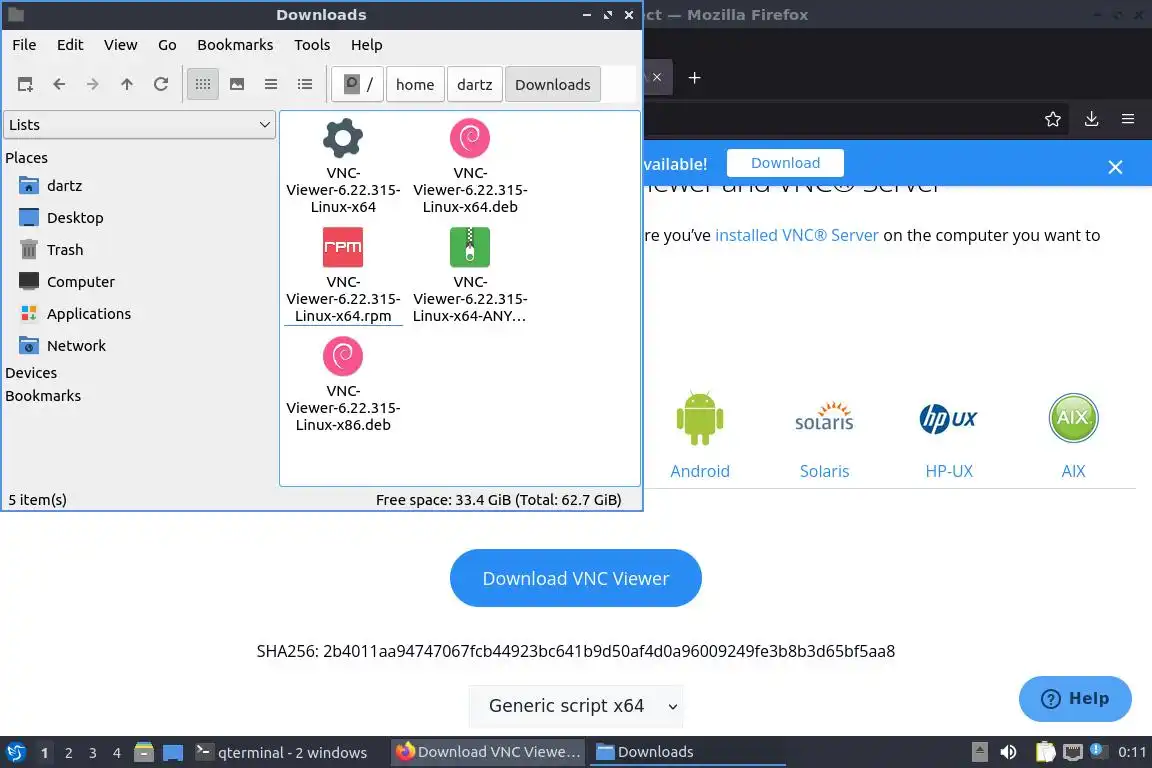The image size is (1152, 768).
Task: Choose the Solaris platform icon
Action: point(824,417)
